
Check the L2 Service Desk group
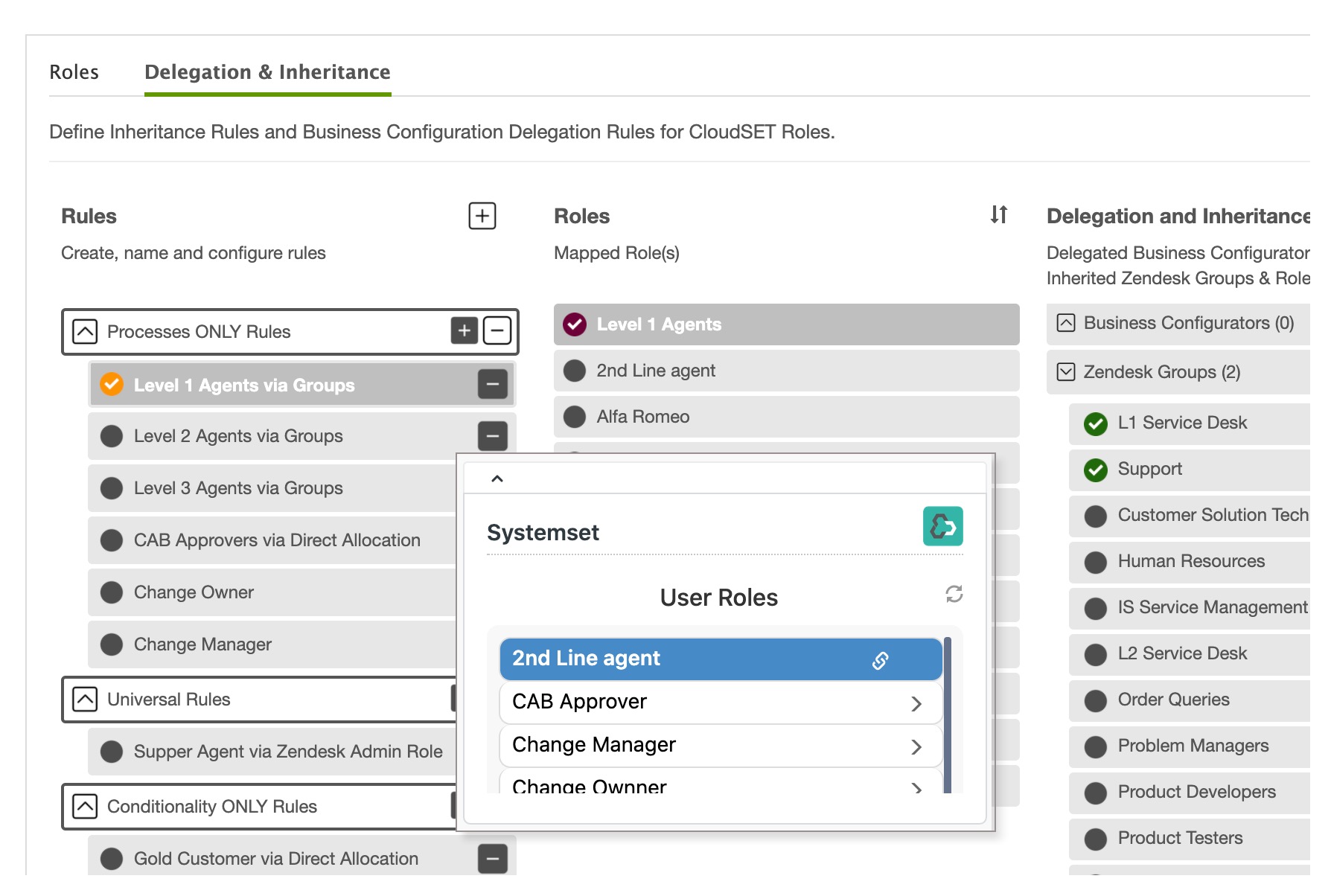coord(1096,655)
